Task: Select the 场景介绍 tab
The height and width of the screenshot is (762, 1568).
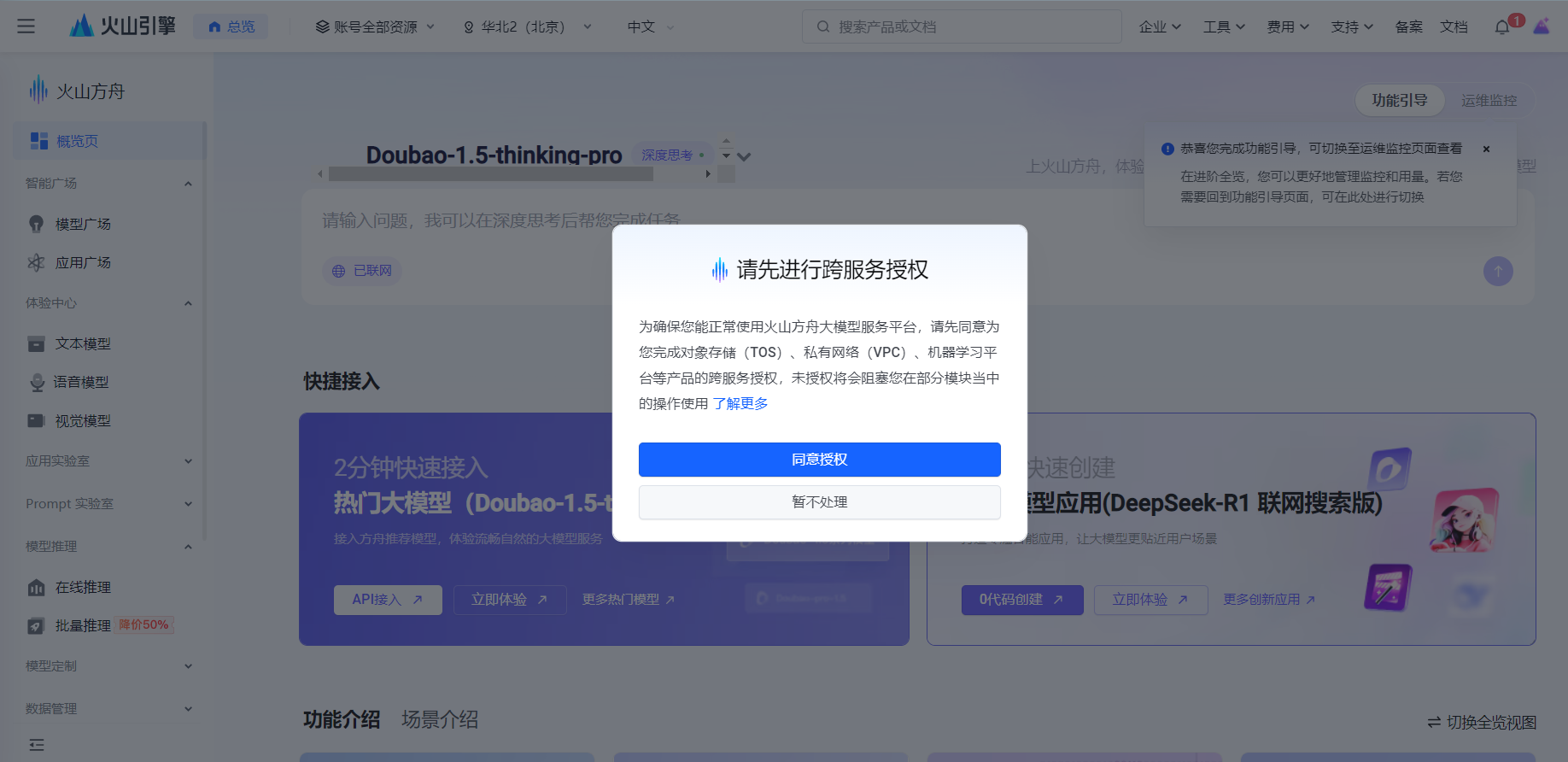Action: [x=440, y=719]
